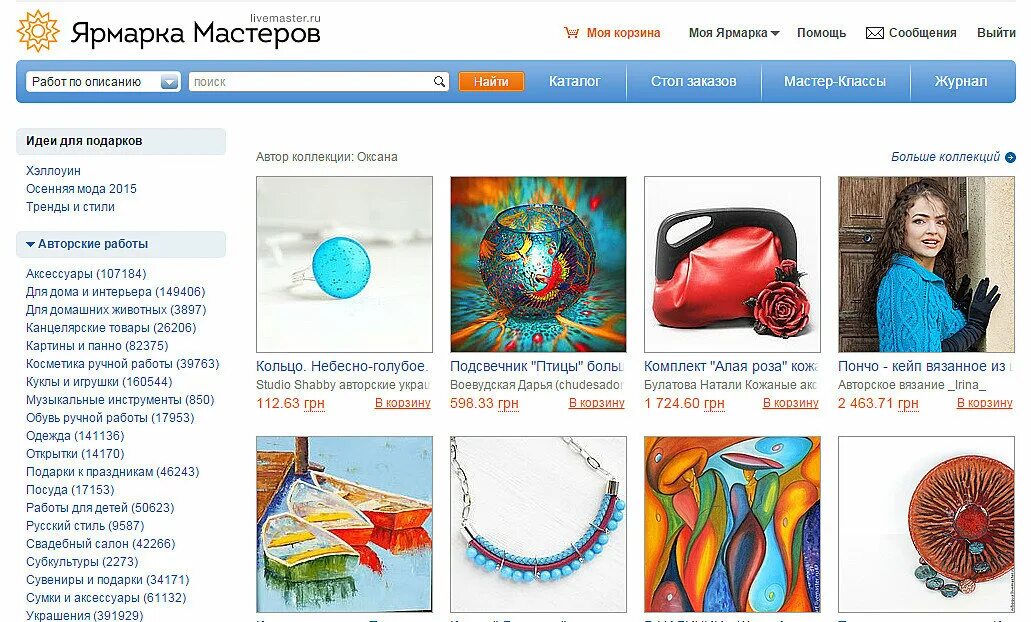Image resolution: width=1031 pixels, height=622 pixels.
Task: Click the shopping cart icon near Моя корзина
Action: (571, 32)
